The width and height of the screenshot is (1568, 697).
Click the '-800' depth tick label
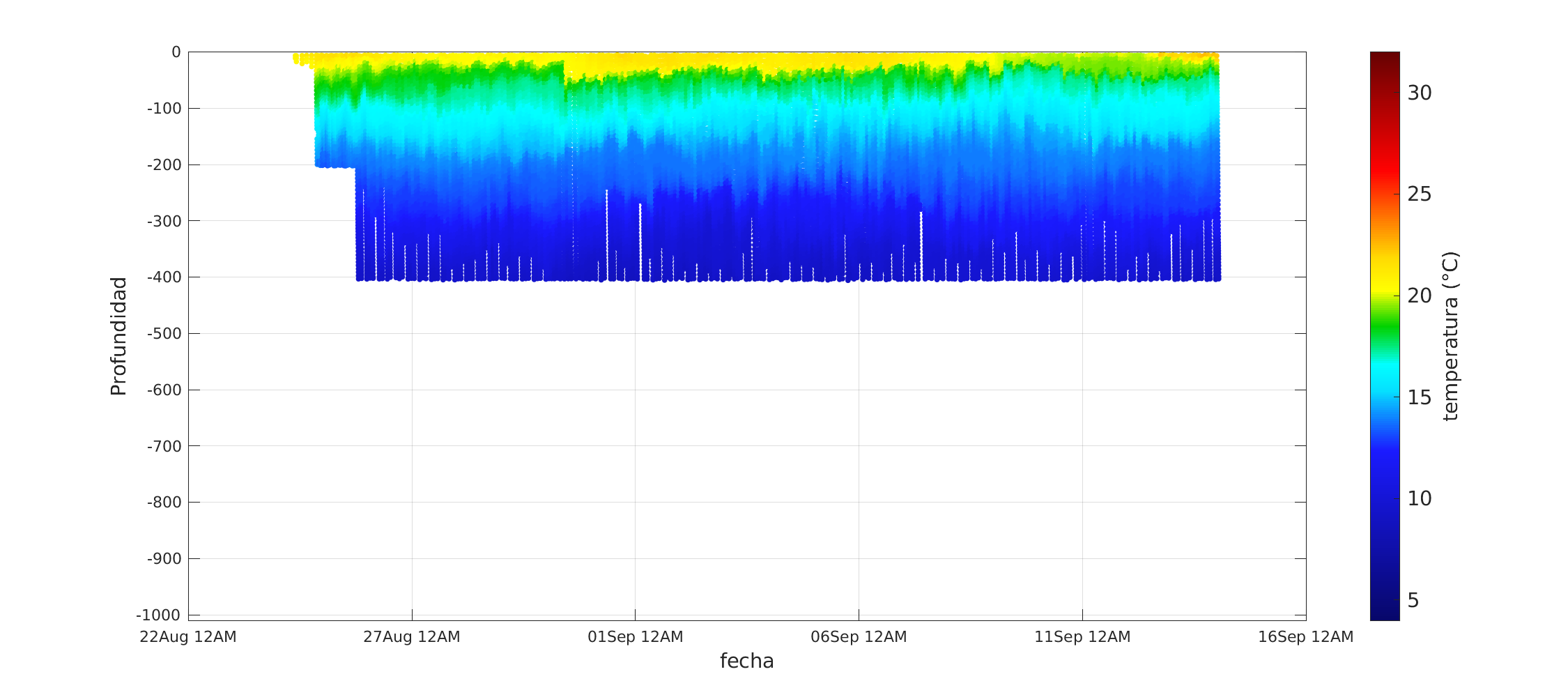(x=164, y=502)
